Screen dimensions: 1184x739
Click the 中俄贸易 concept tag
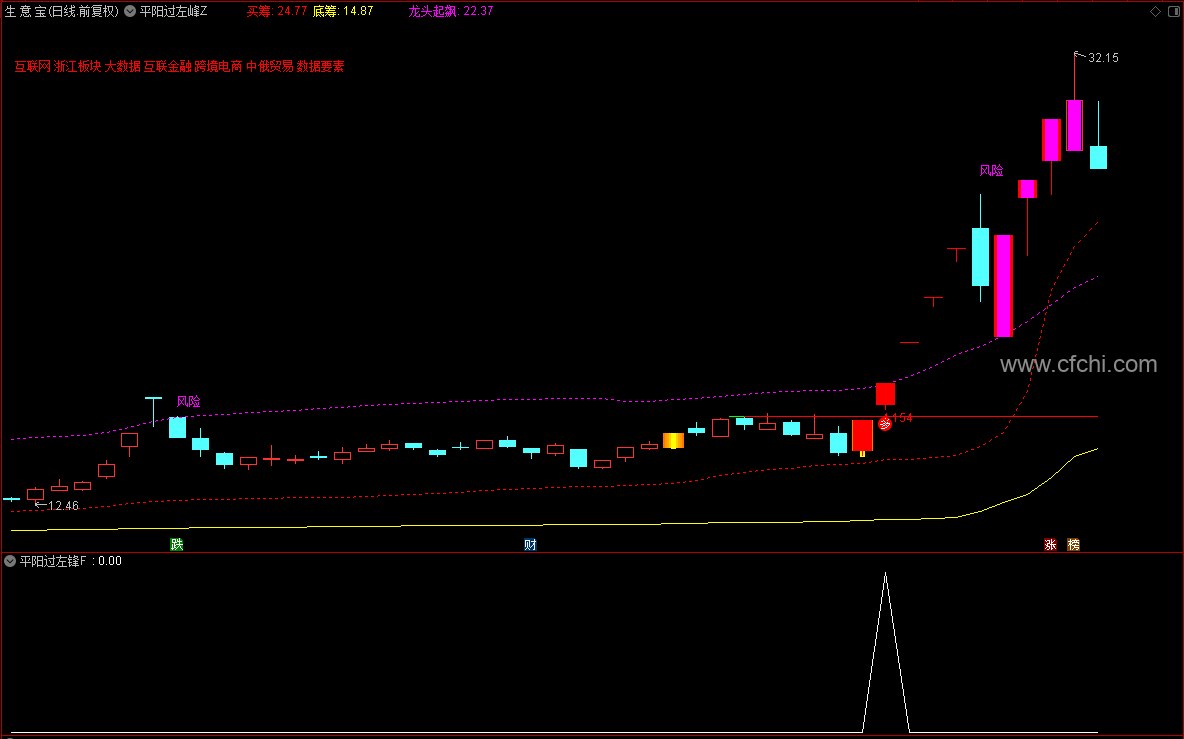tap(270, 66)
